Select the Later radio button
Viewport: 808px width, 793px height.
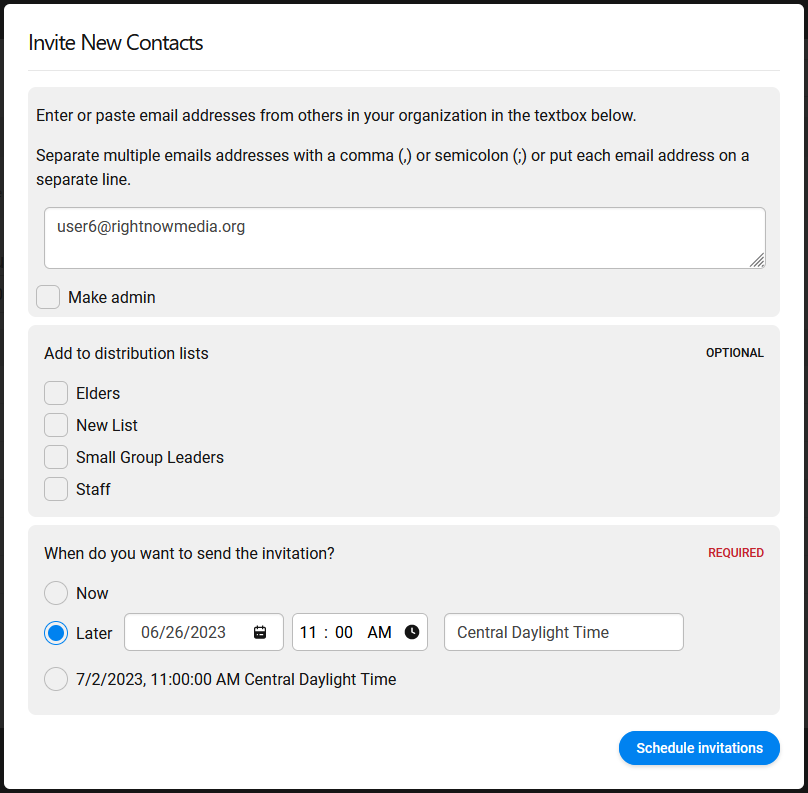[56, 632]
